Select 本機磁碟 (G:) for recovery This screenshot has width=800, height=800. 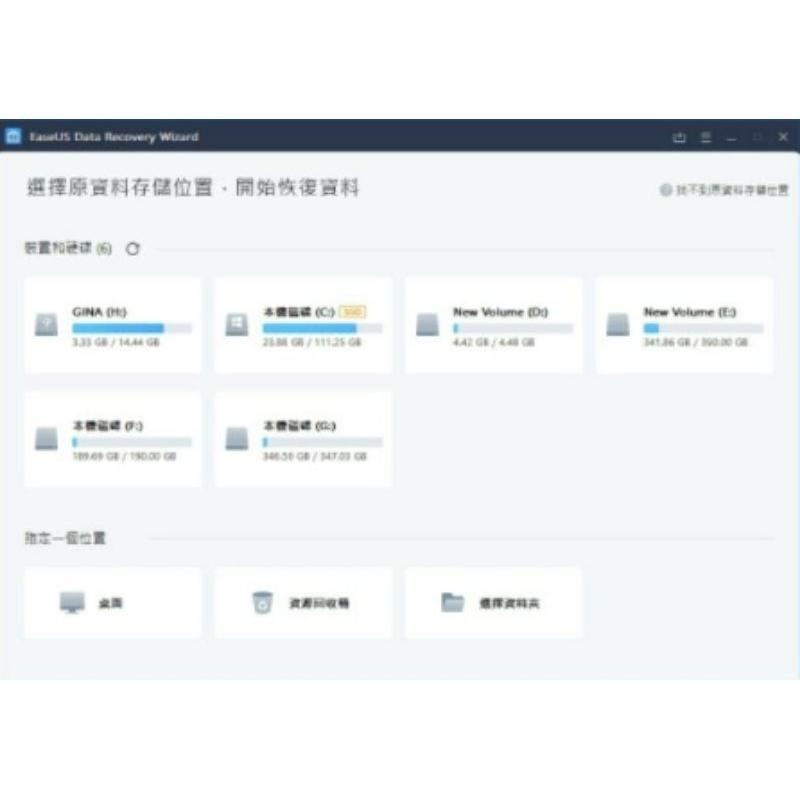[303, 437]
